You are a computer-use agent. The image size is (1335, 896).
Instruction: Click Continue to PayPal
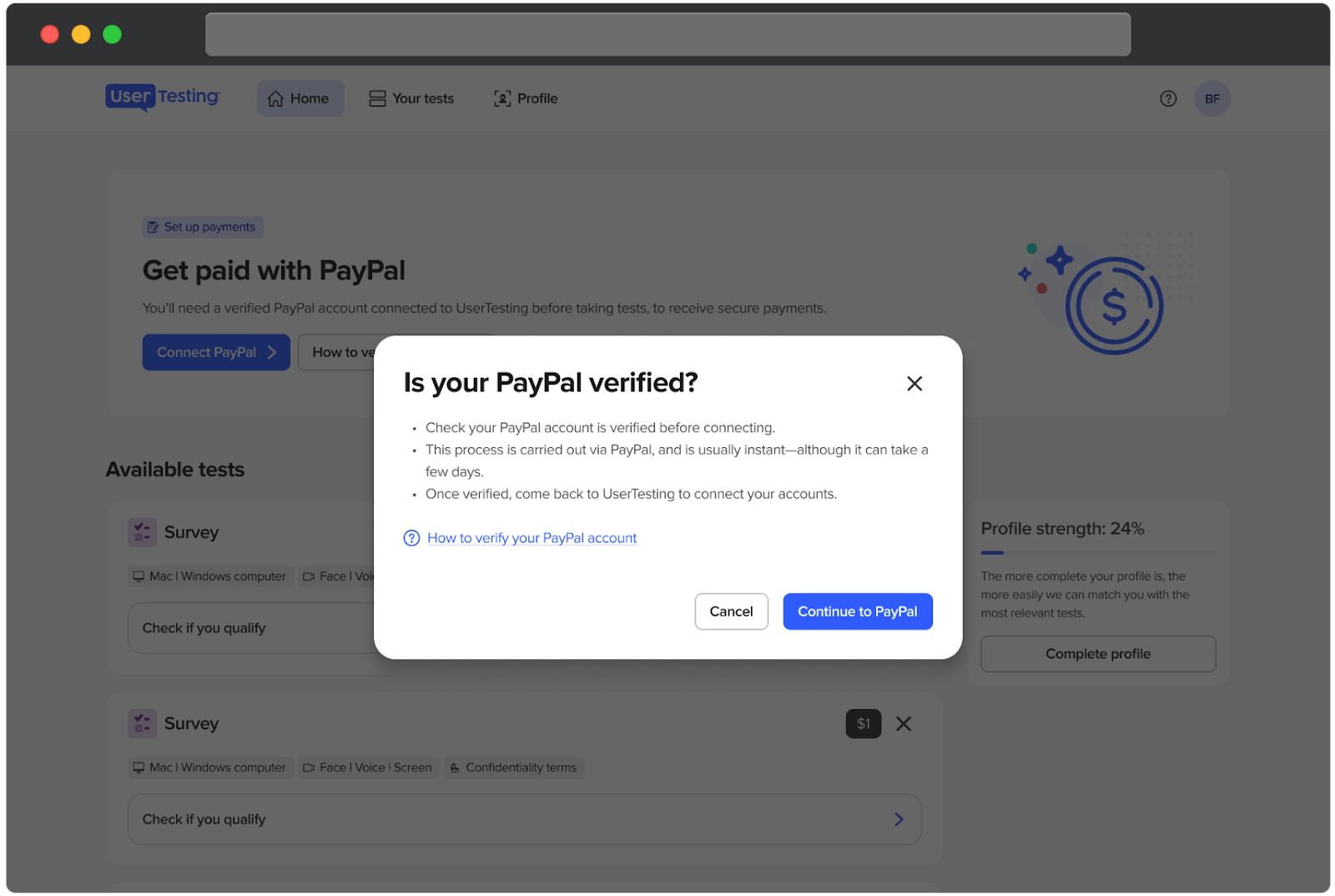pyautogui.click(x=858, y=612)
